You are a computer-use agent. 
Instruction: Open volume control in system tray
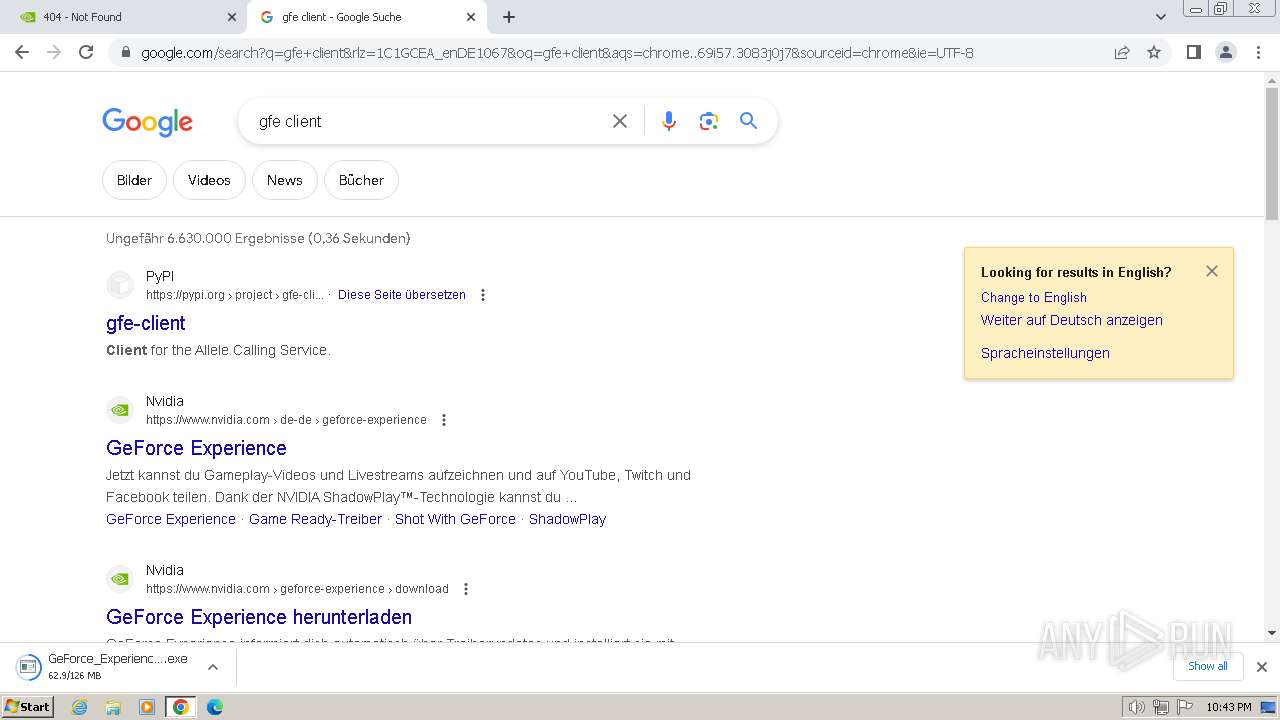tap(1137, 707)
